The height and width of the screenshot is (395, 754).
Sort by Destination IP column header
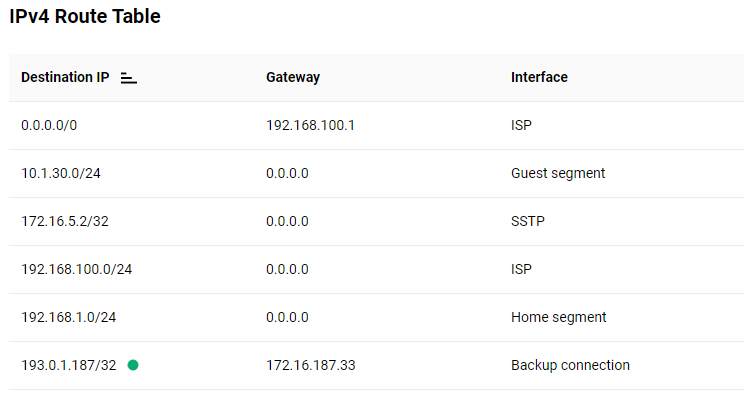click(x=65, y=77)
